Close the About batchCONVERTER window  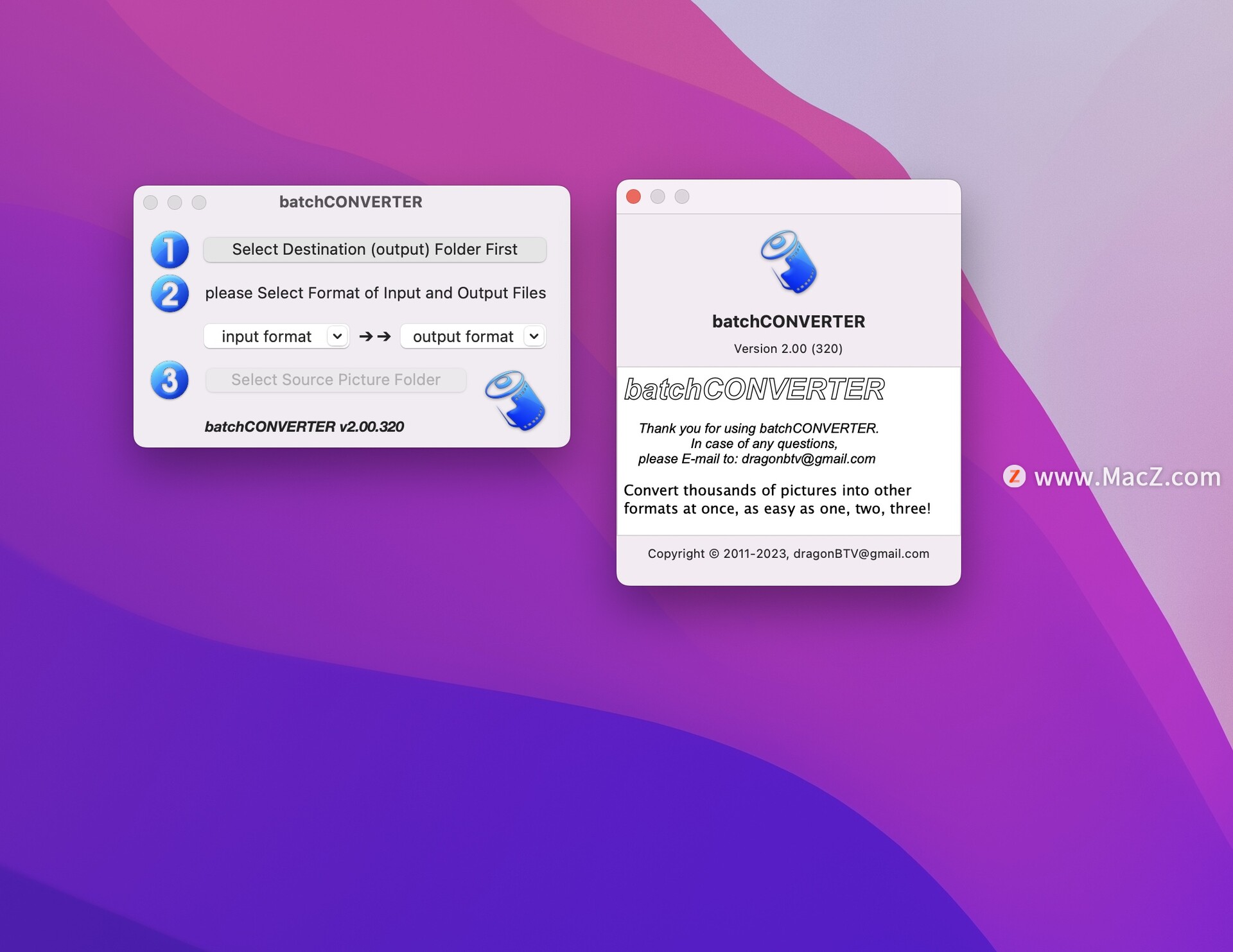tap(633, 196)
